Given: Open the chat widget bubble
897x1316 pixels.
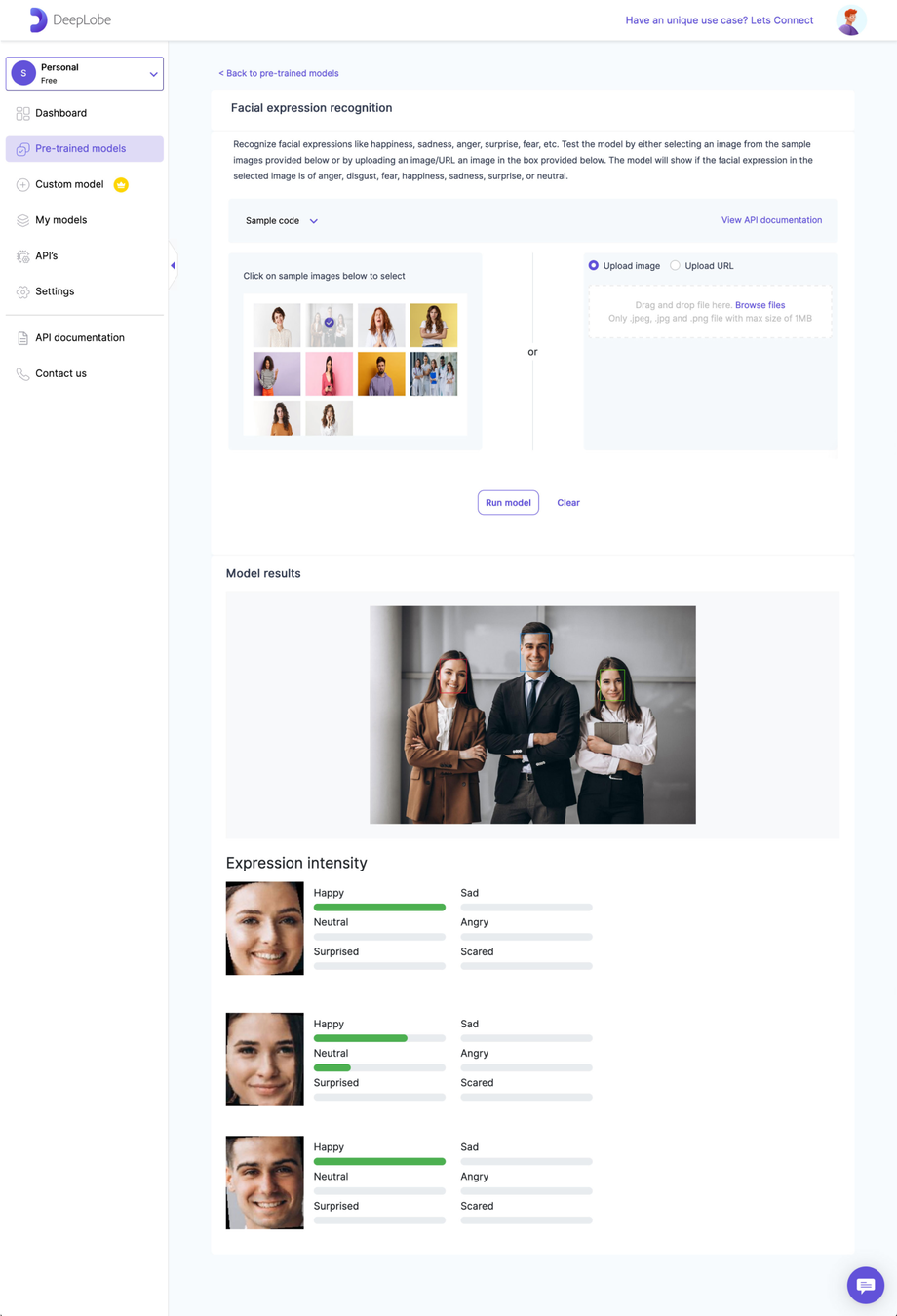Looking at the screenshot, I should (865, 1285).
